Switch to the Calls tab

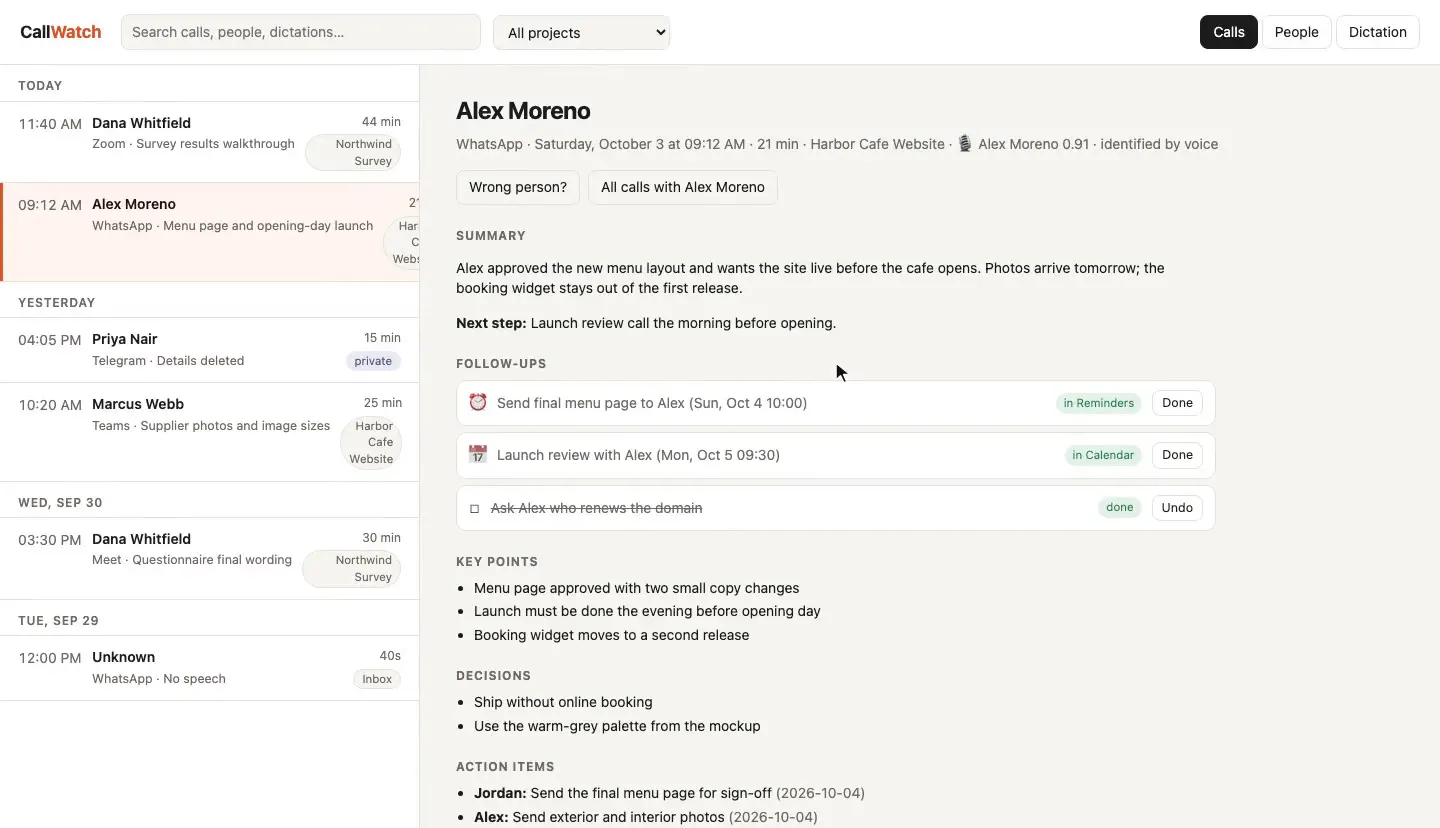coord(1229,32)
